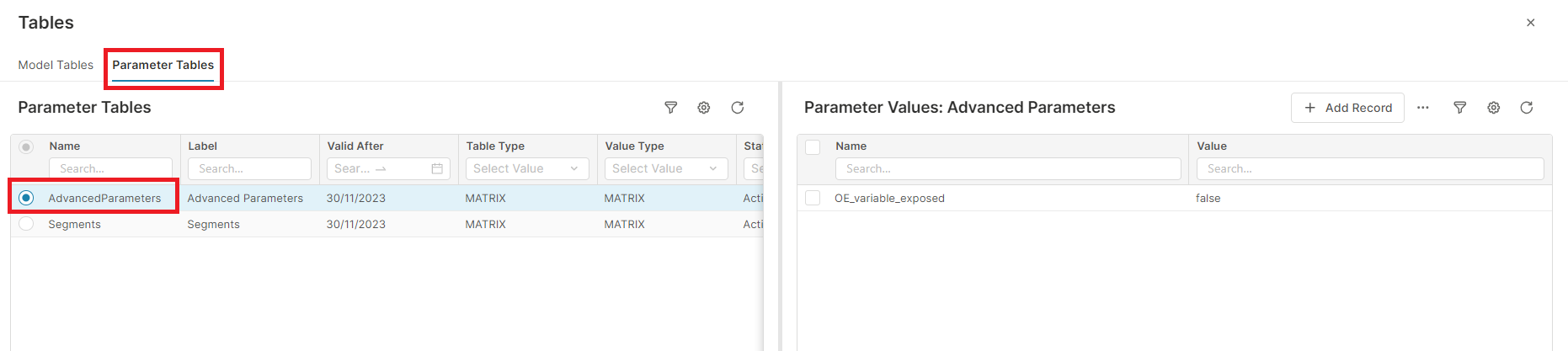The width and height of the screenshot is (1568, 351).
Task: Check the OE_variable_exposed row checkbox
Action: coord(813,198)
